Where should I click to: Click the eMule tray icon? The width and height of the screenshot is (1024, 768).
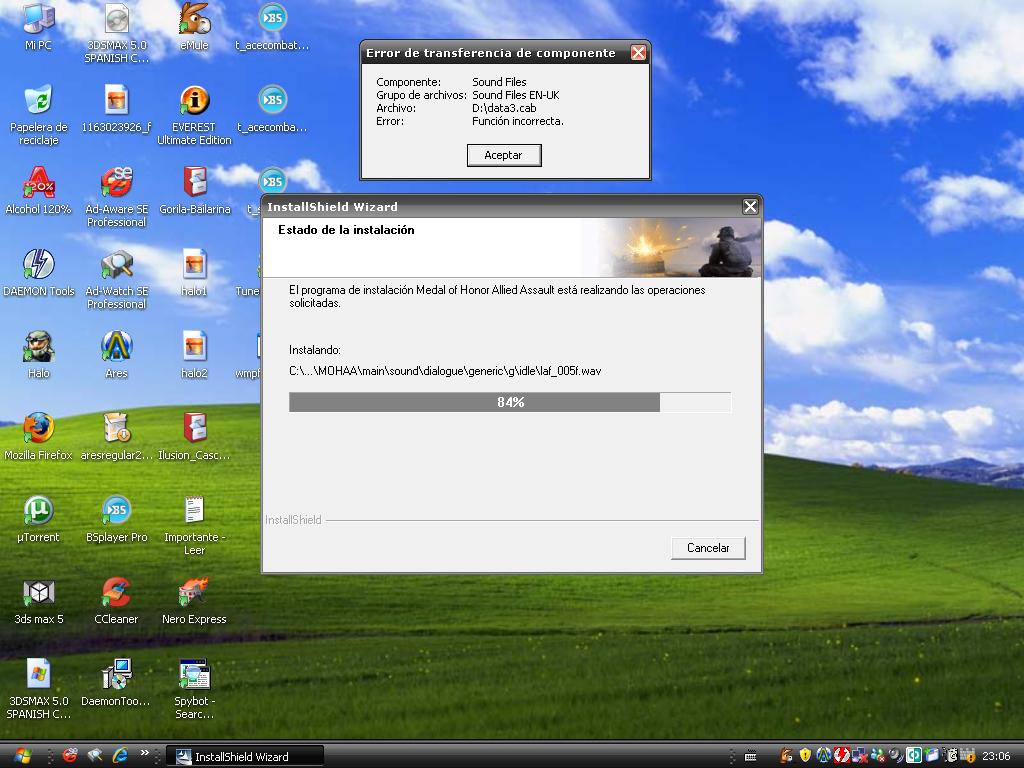pos(786,756)
